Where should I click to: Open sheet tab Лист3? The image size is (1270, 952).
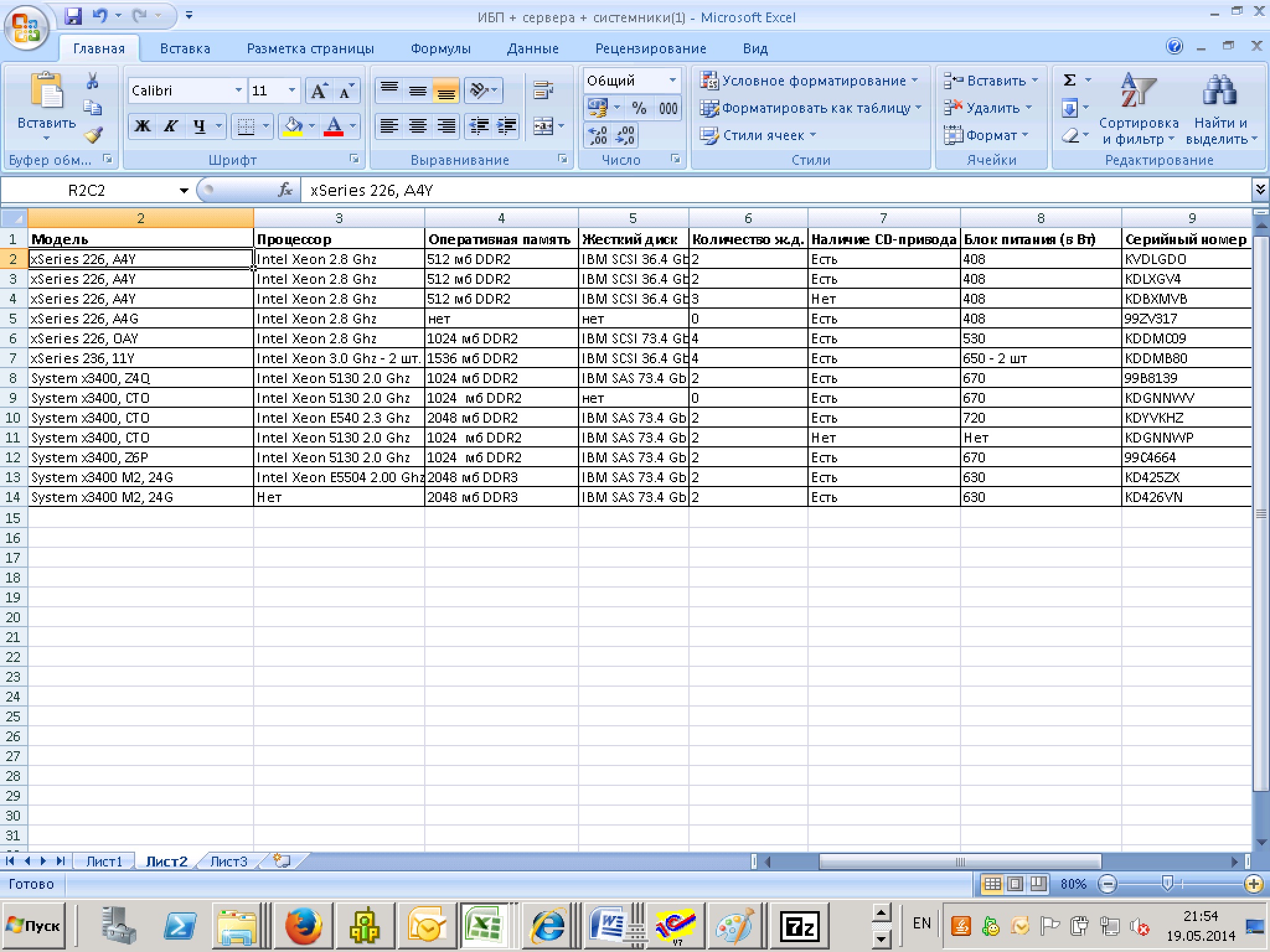click(228, 862)
